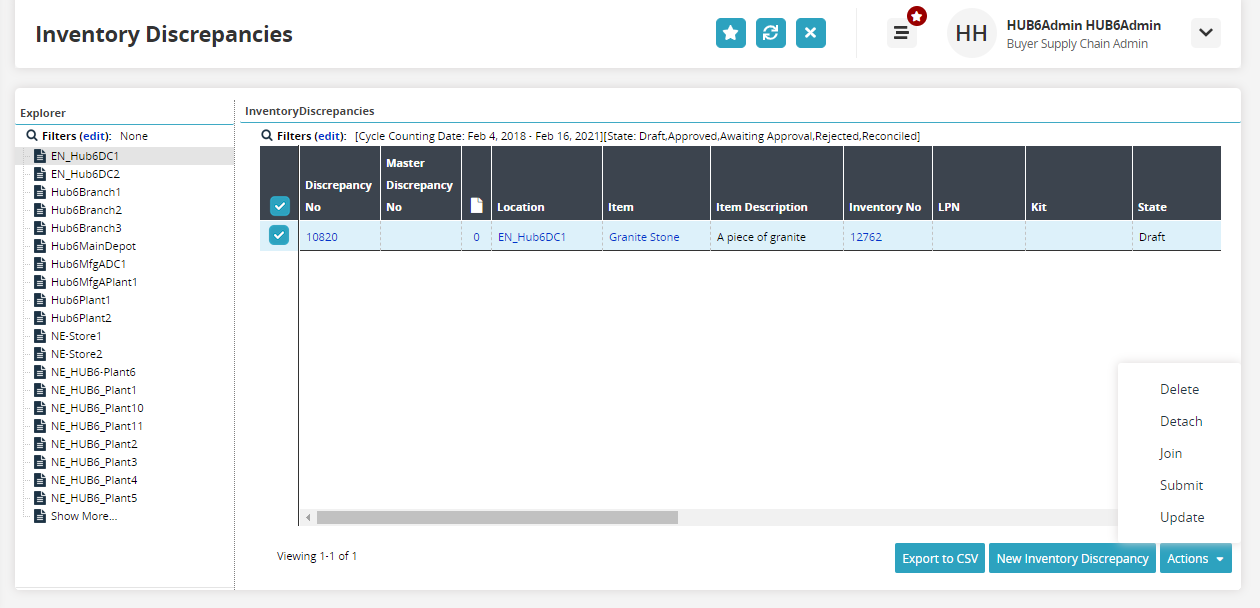The image size is (1260, 608).
Task: Uncheck the row checkbox for discrepancy 10820
Action: (x=279, y=236)
